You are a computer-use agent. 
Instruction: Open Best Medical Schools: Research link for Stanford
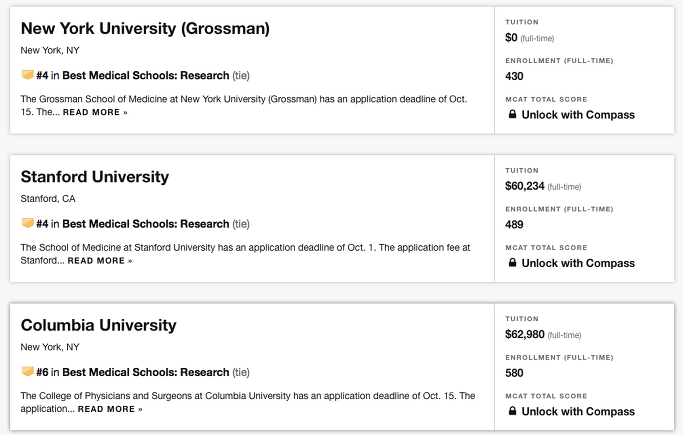[x=145, y=224]
